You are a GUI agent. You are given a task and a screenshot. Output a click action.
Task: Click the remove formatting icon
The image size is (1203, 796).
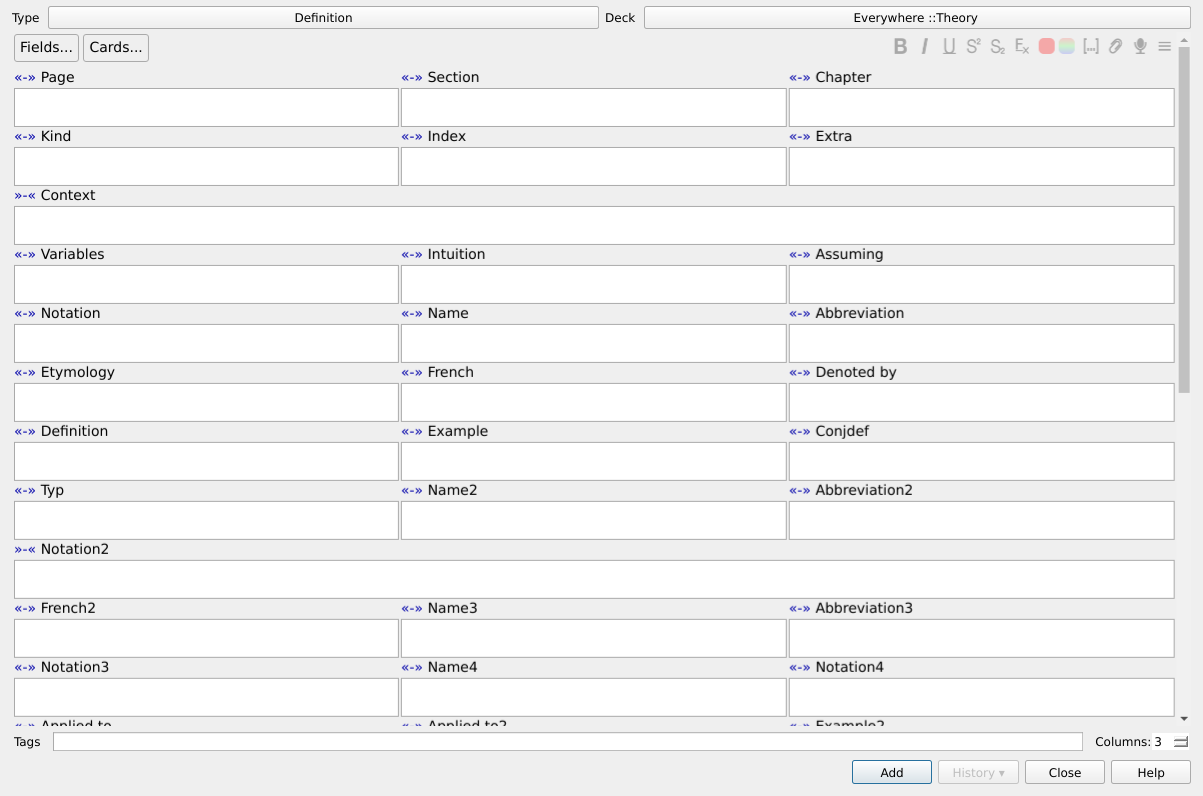point(1022,46)
